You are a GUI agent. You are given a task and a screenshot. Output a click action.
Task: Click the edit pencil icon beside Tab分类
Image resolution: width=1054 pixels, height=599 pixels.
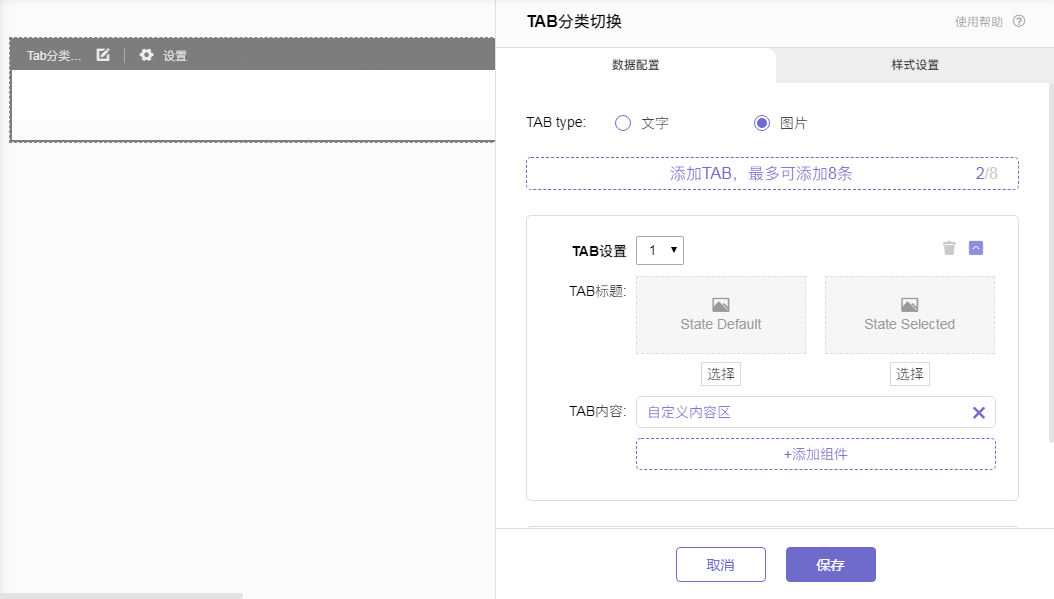103,55
